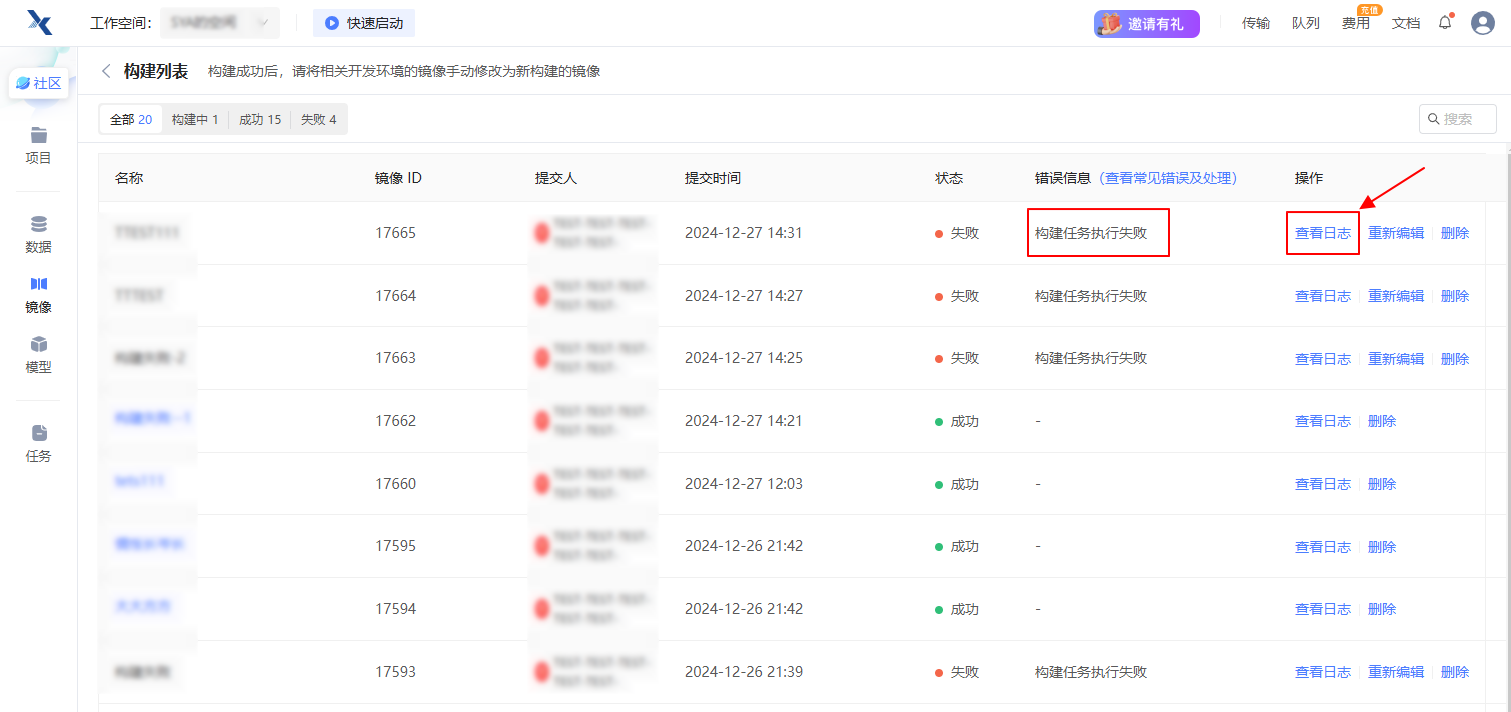The width and height of the screenshot is (1511, 712).
Task: Switch to the 失败 4 filter tab
Action: (318, 119)
